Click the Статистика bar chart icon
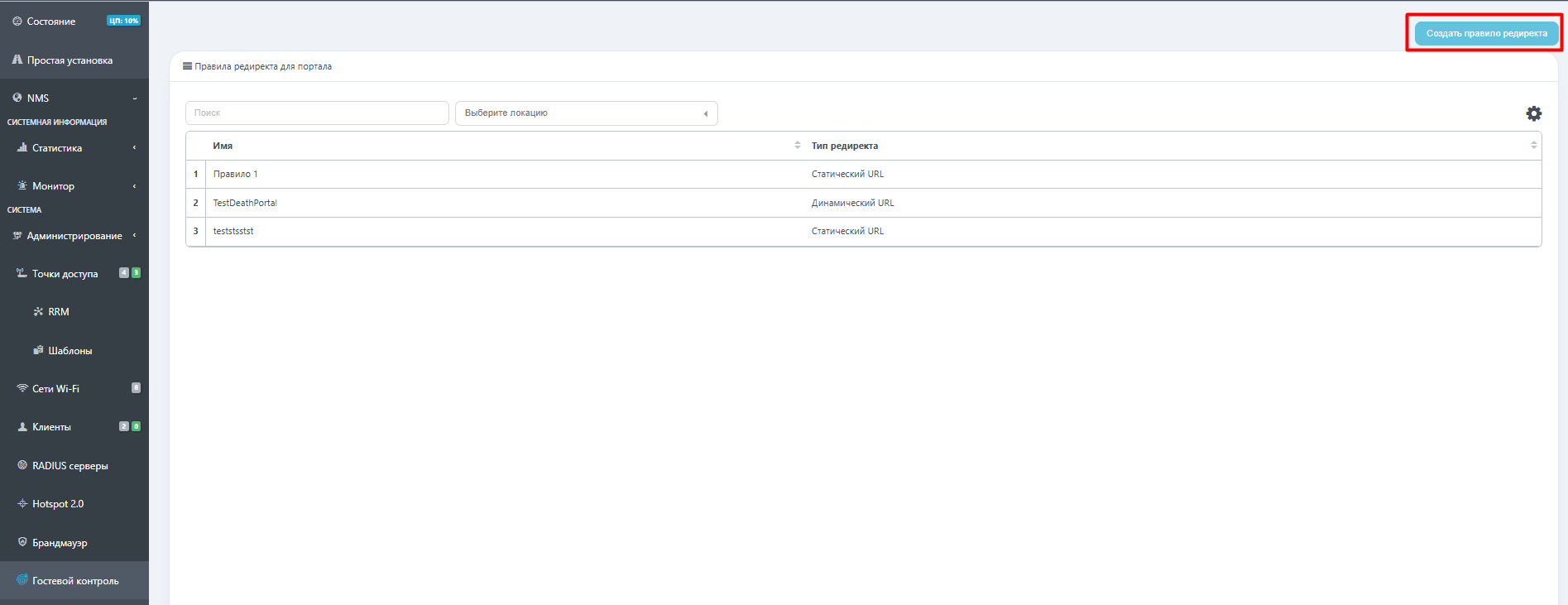Viewport: 1568px width, 605px height. click(22, 147)
